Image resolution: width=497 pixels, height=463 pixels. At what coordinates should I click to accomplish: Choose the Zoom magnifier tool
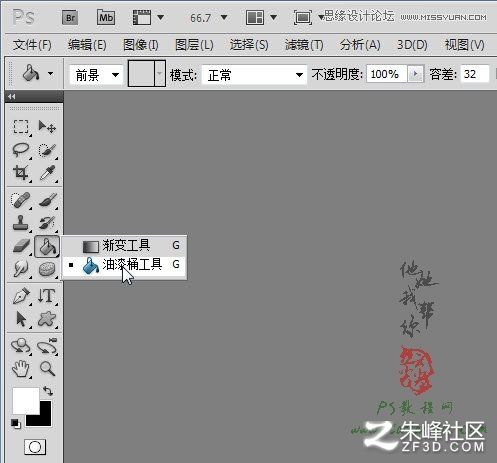[47, 369]
